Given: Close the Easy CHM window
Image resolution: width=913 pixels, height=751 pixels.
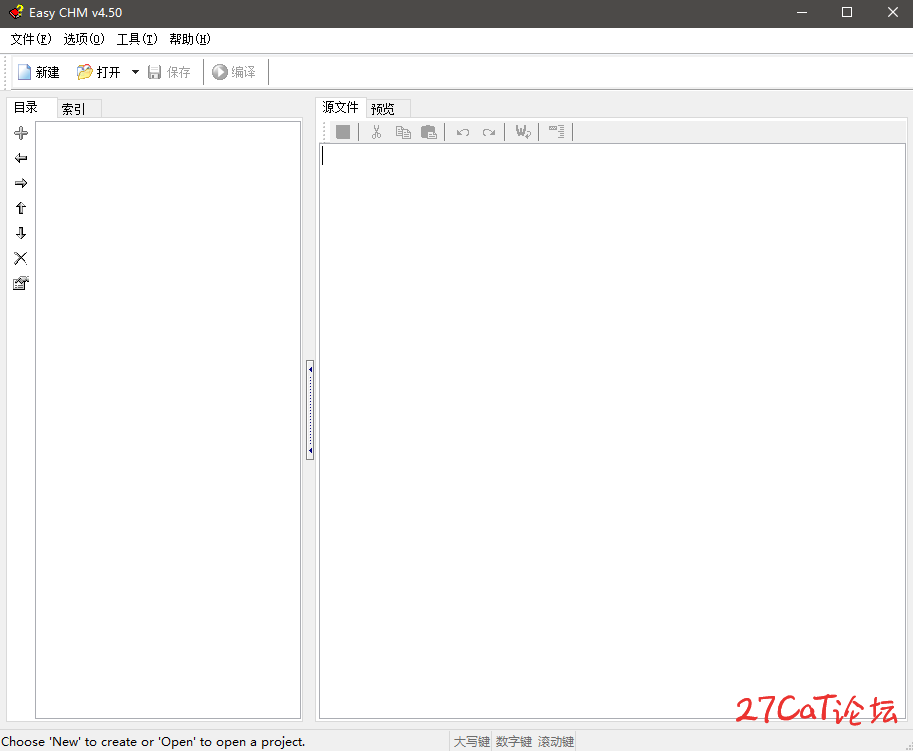Looking at the screenshot, I should pyautogui.click(x=893, y=12).
